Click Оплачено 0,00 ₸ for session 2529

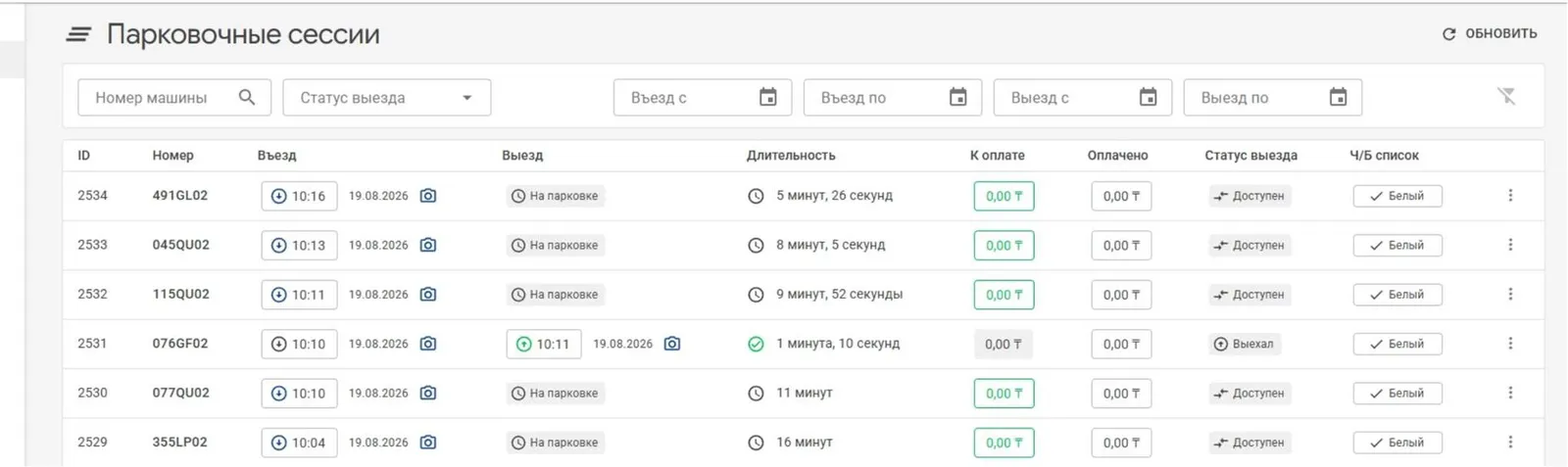pyautogui.click(x=1121, y=443)
